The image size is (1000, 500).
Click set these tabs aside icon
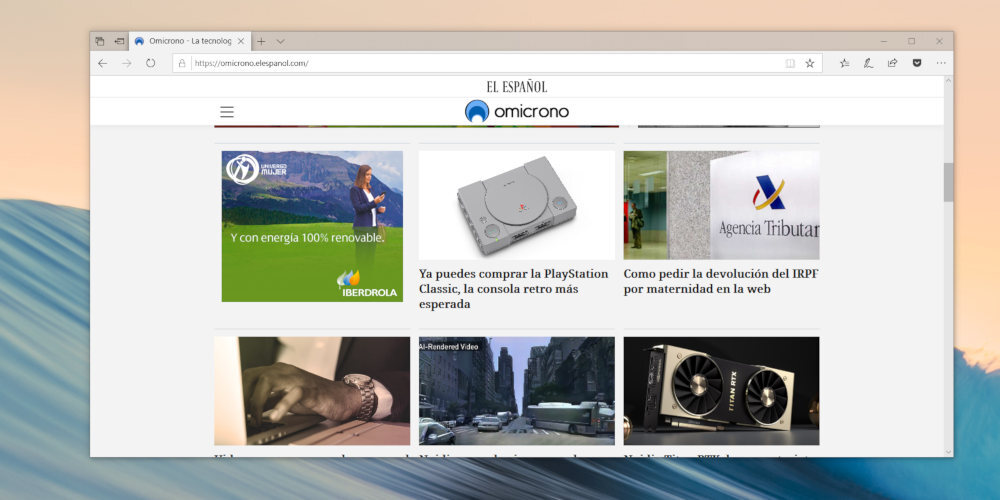tap(119, 41)
